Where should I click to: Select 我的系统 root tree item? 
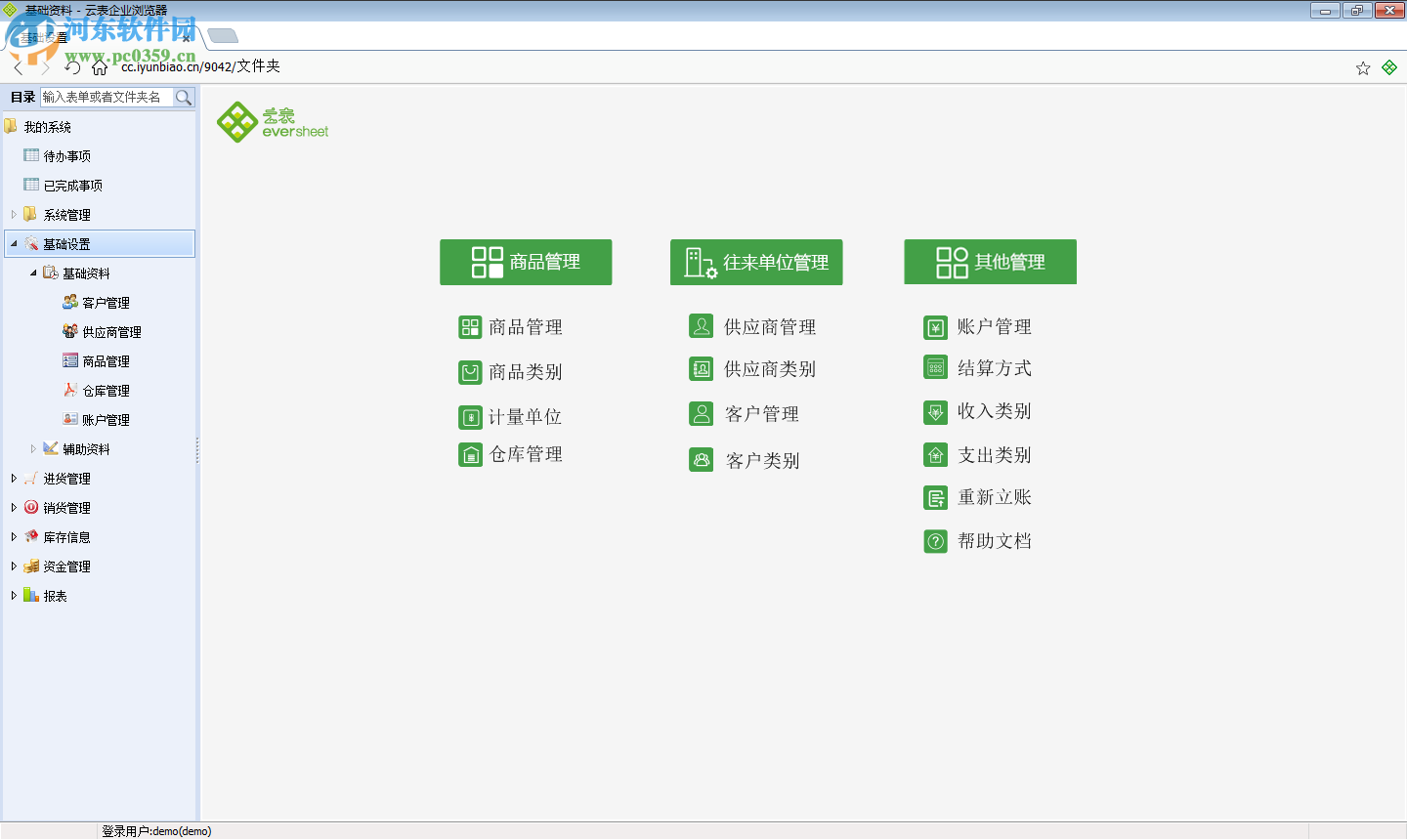[x=47, y=127]
